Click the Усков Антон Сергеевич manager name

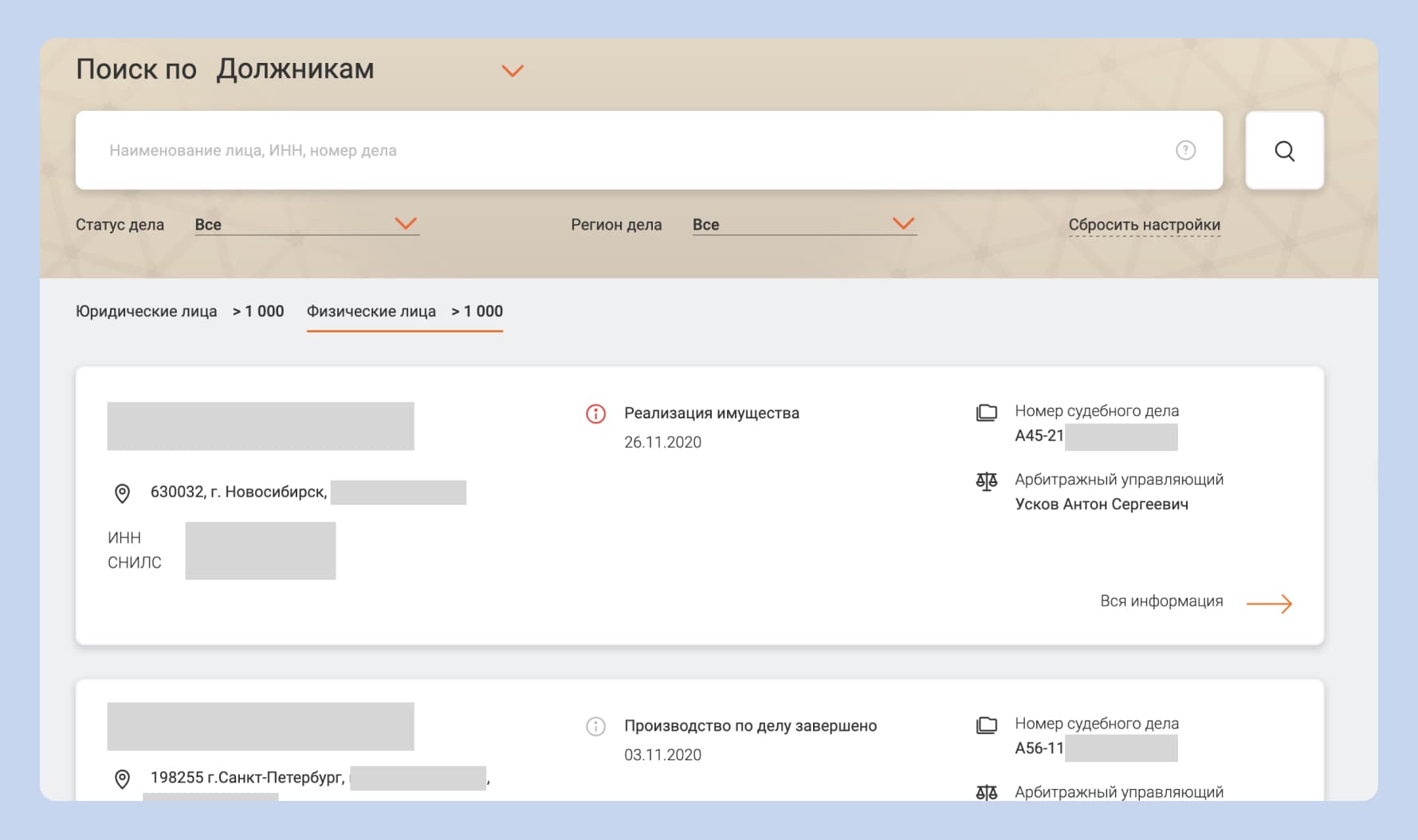1101,504
